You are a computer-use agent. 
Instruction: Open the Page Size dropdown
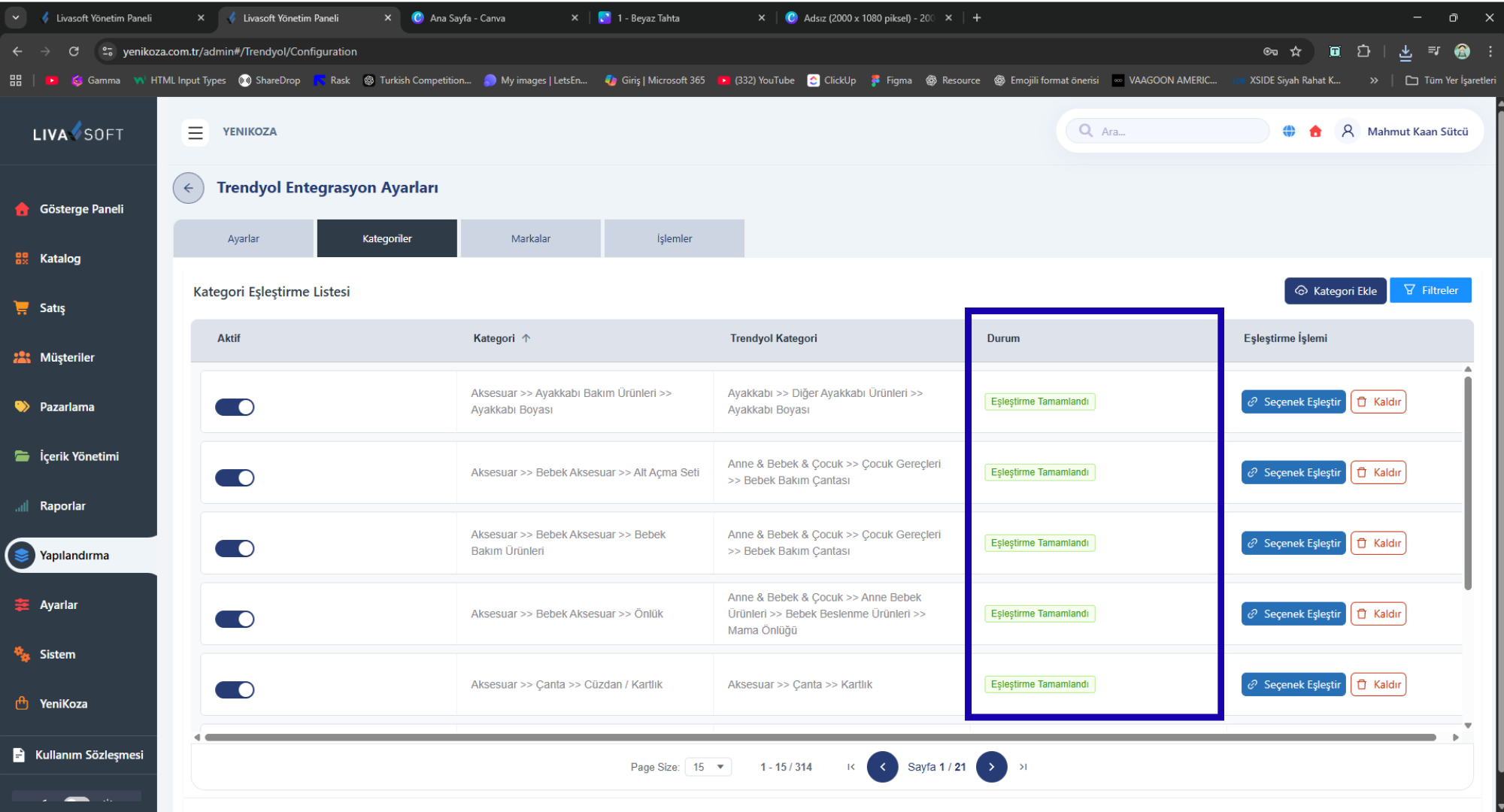(708, 767)
